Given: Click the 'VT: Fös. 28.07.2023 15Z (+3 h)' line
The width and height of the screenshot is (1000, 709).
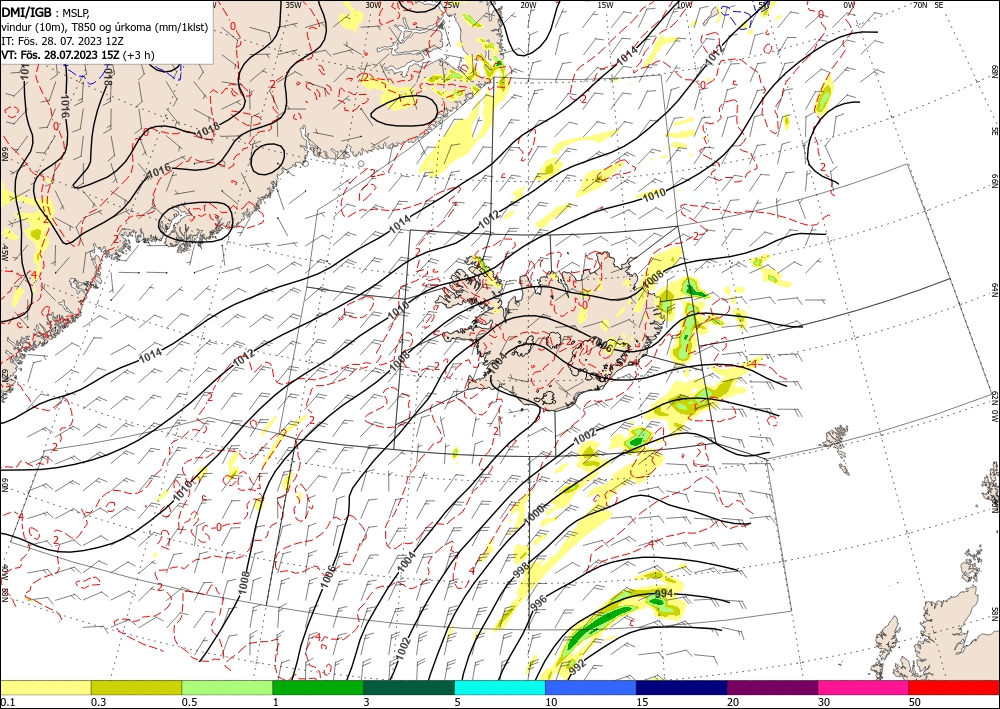Looking at the screenshot, I should click(x=78, y=55).
